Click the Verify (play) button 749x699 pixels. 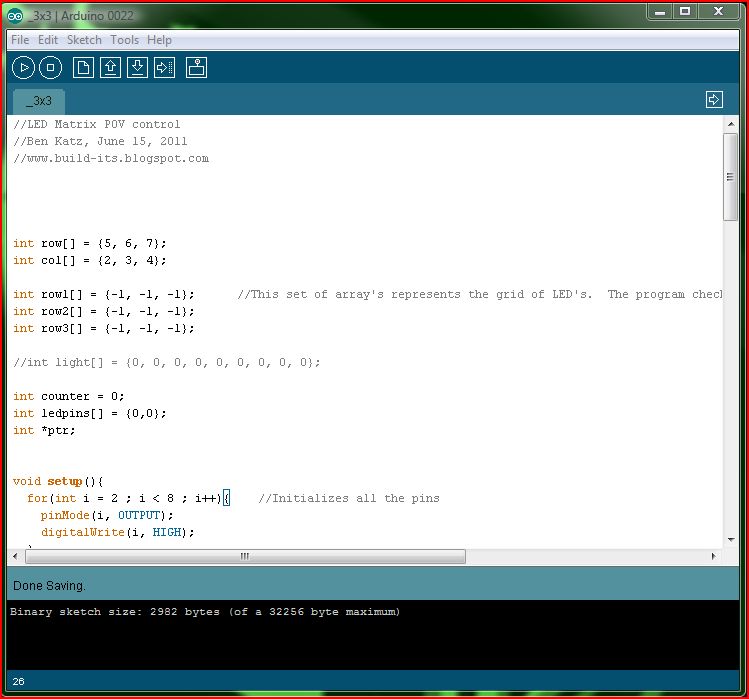pyautogui.click(x=23, y=67)
